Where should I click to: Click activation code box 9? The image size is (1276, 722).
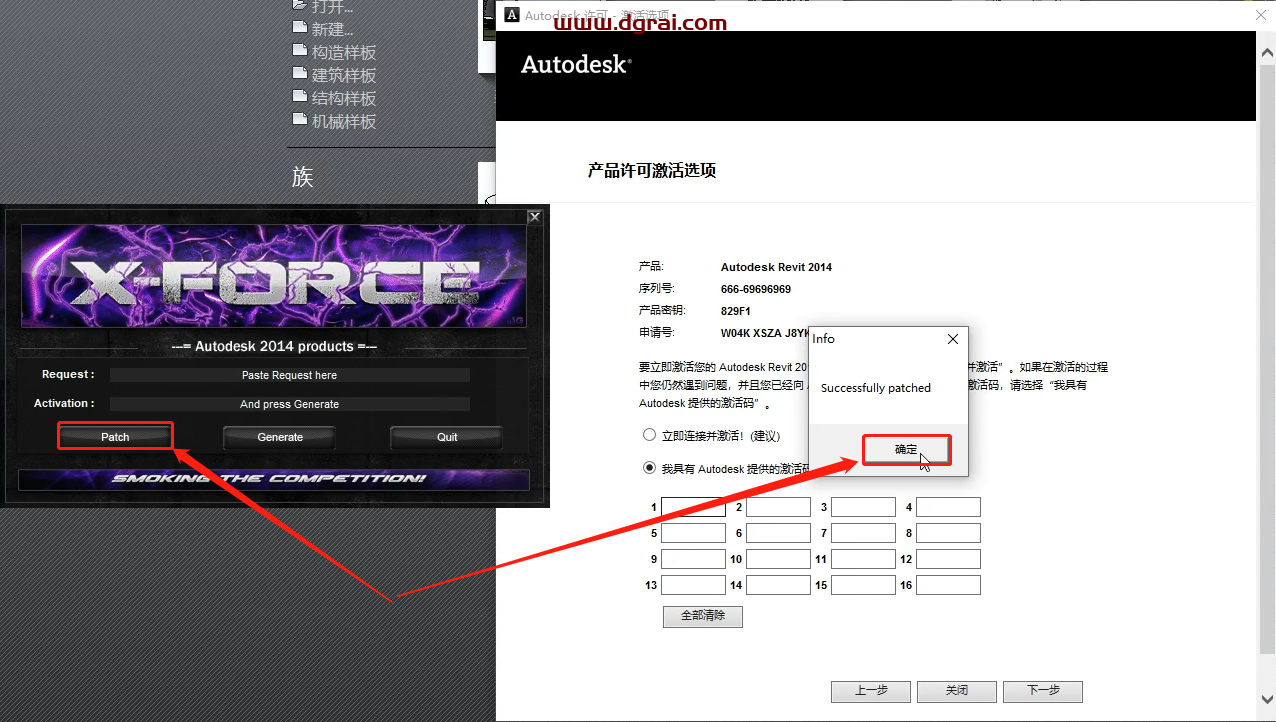coord(693,559)
